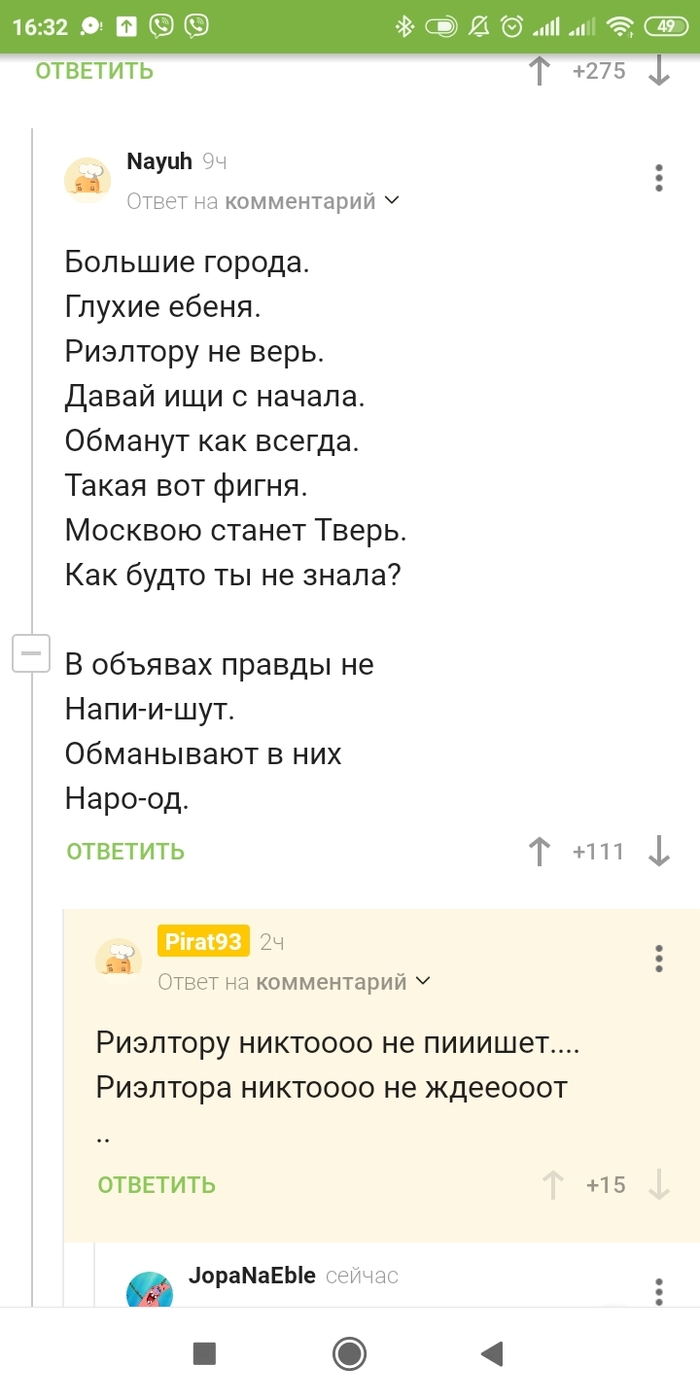Viewport: 700px width, 1400px height.
Task: Downvote Pirat93's comment
Action: tap(659, 1184)
